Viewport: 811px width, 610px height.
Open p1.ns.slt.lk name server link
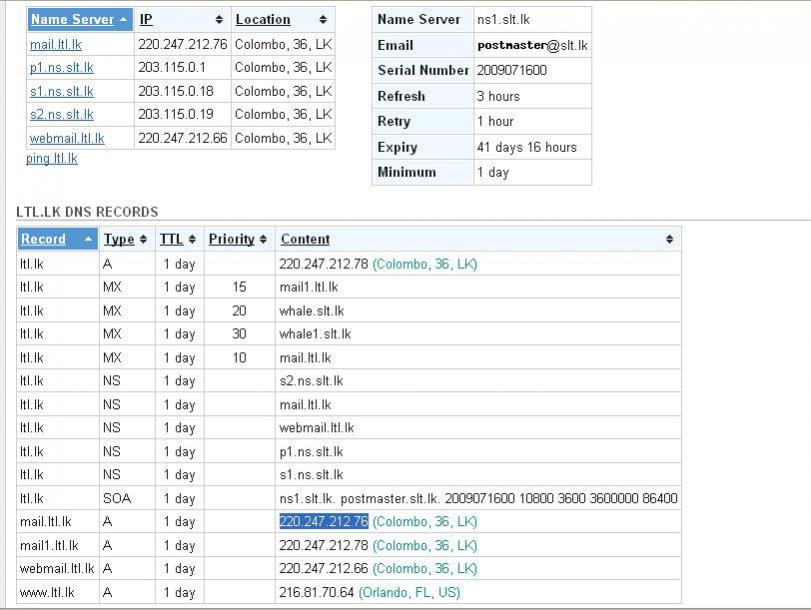point(62,68)
